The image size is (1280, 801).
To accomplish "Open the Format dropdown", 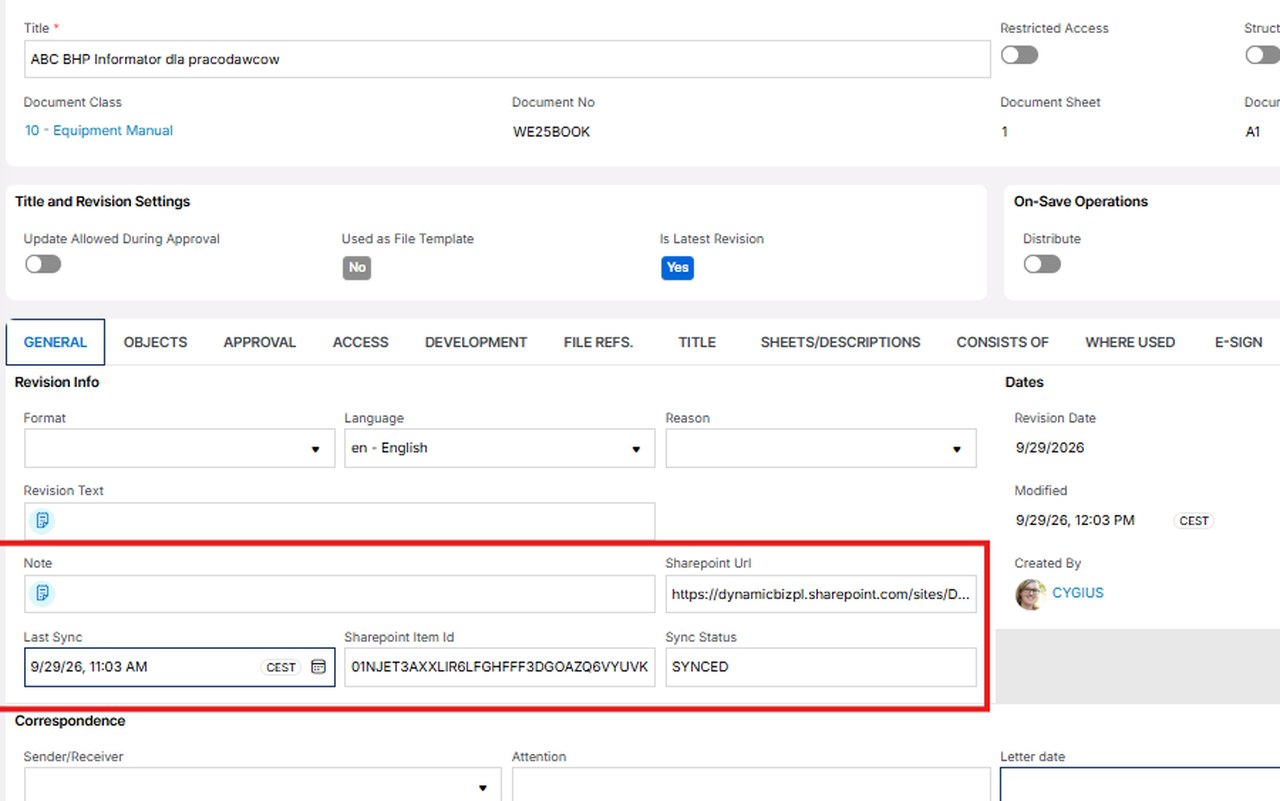I will [179, 448].
